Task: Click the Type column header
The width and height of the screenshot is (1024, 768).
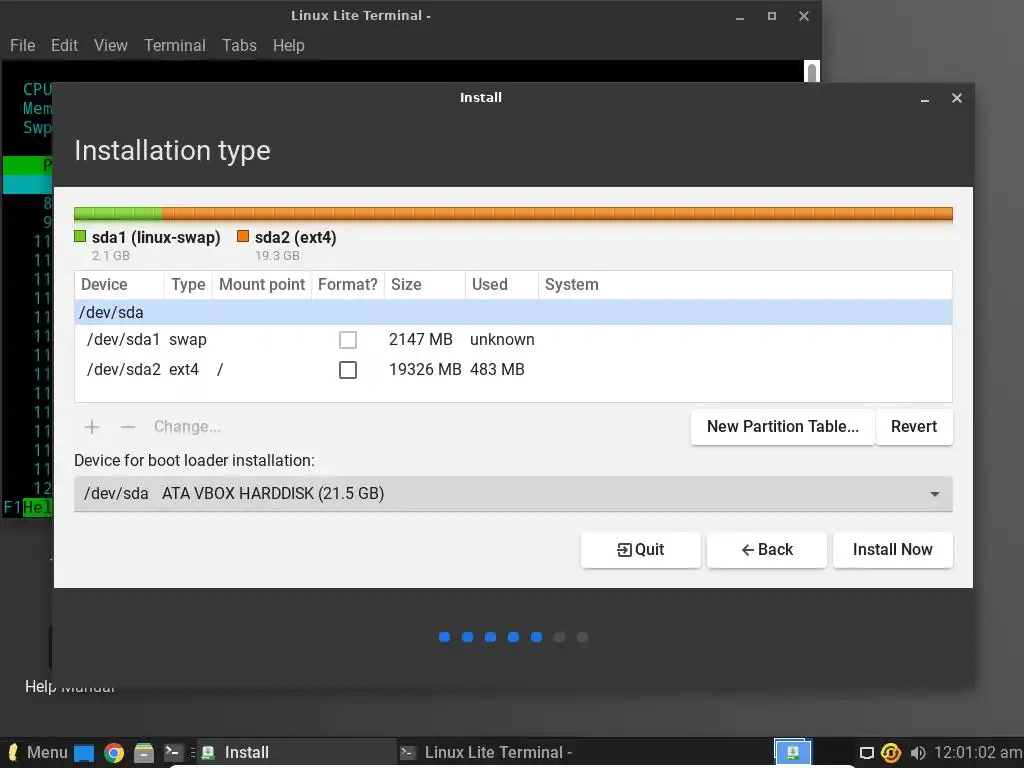Action: tap(188, 285)
